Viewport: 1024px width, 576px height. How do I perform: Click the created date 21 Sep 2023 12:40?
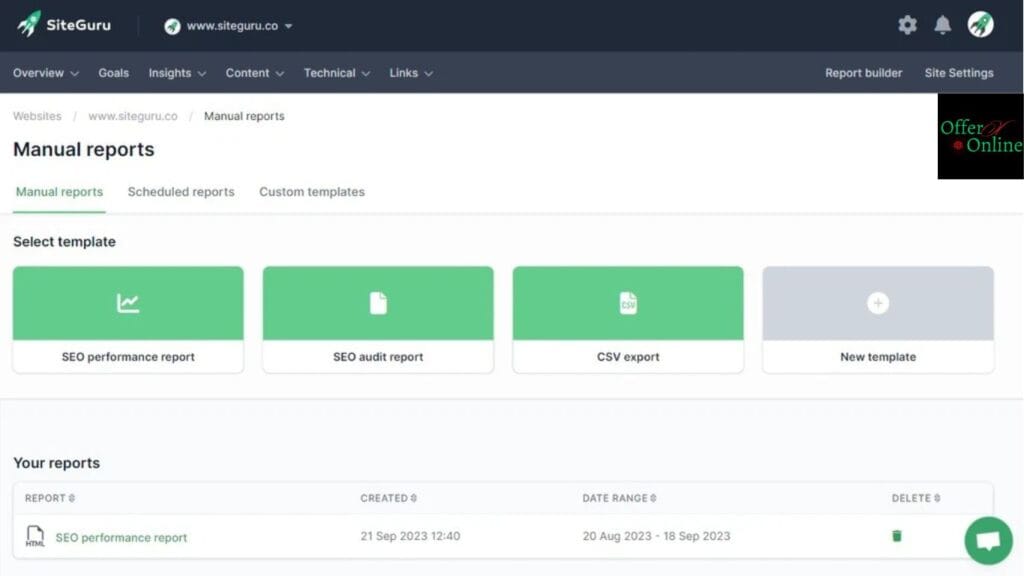point(410,536)
